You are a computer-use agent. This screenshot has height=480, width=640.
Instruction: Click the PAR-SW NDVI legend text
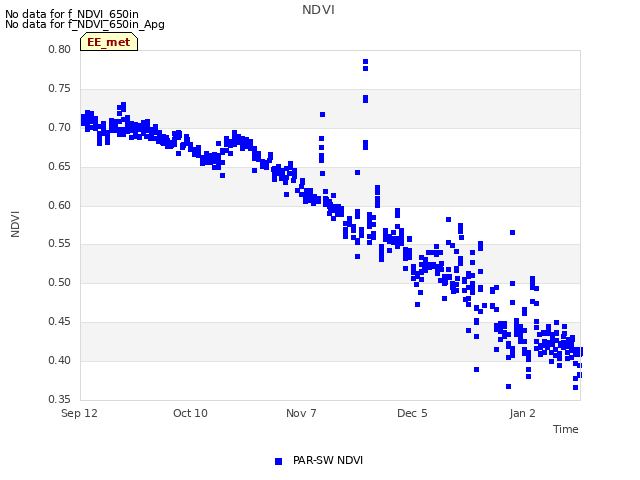(x=328, y=460)
